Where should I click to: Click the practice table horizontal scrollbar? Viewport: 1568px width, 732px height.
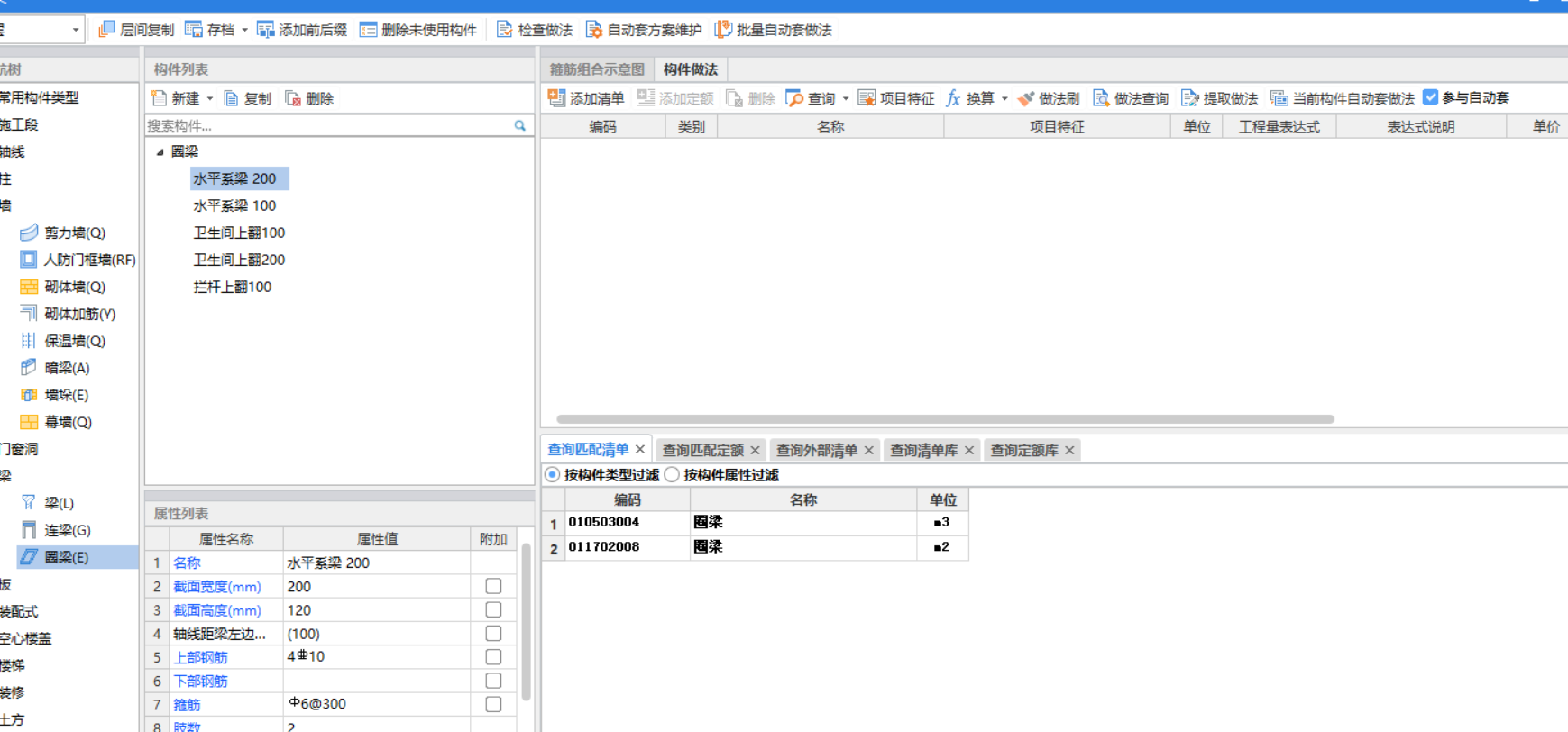pos(945,419)
